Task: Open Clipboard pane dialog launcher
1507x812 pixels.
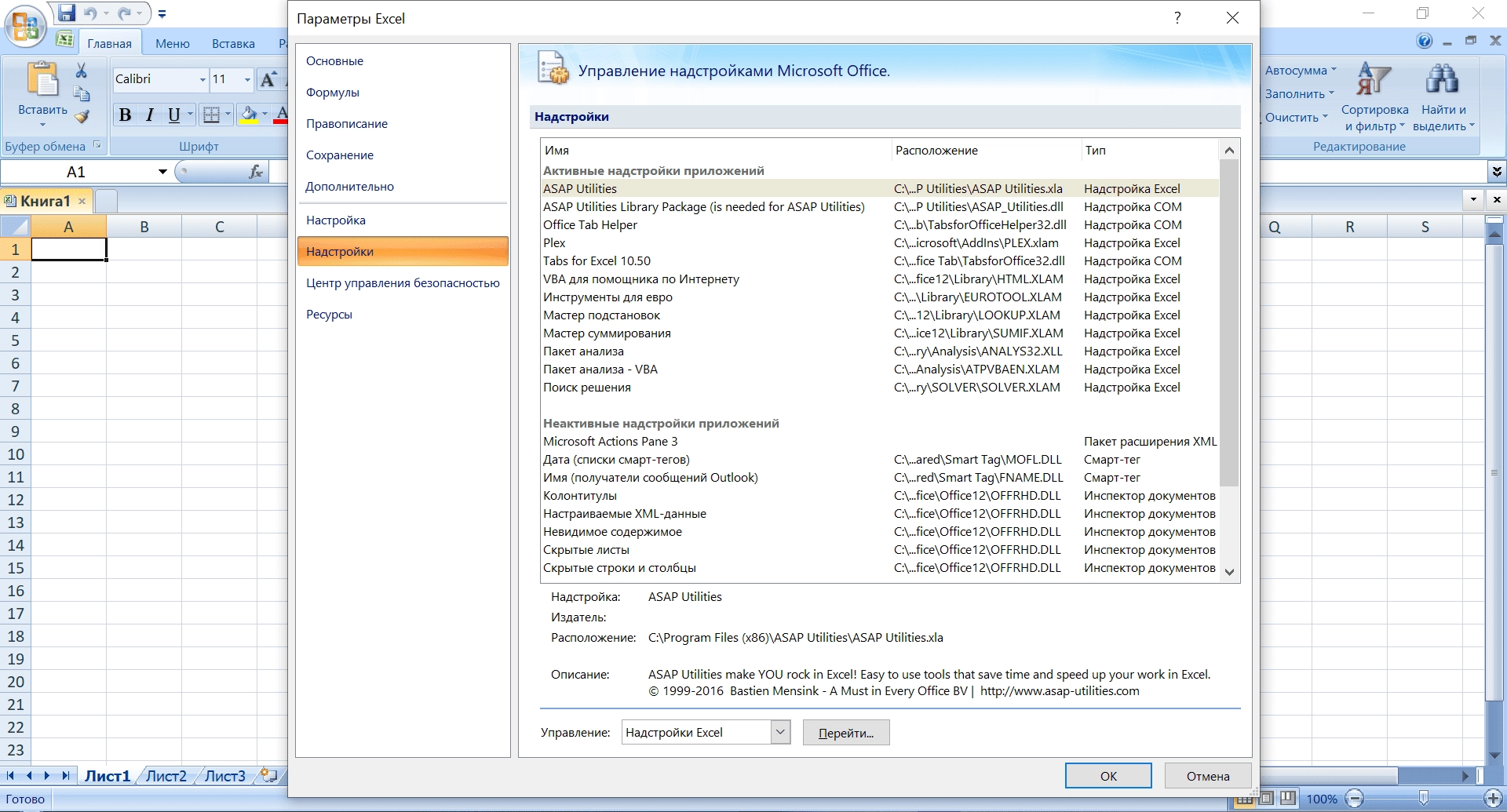Action: pyautogui.click(x=97, y=145)
